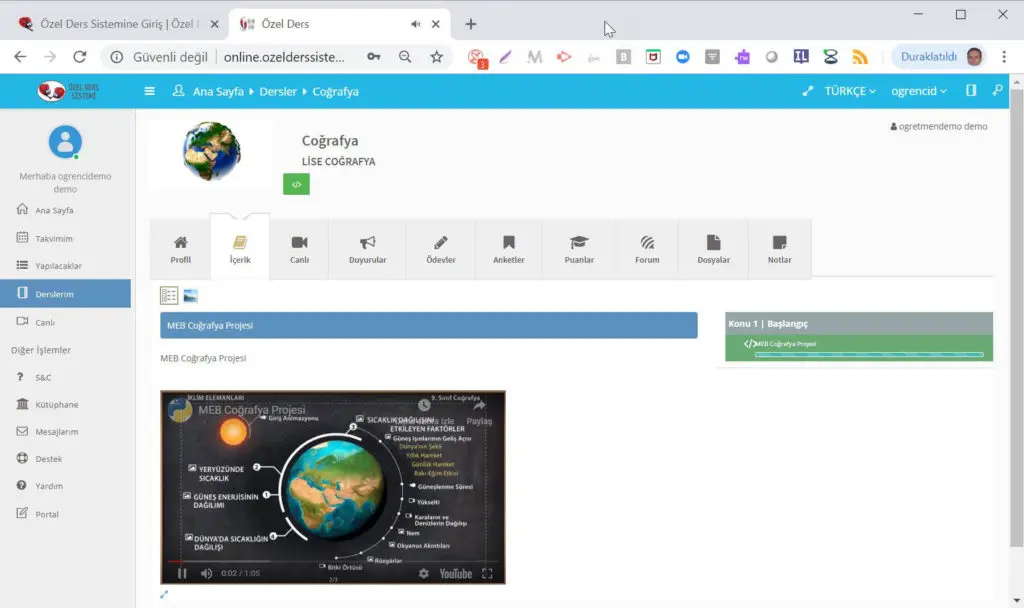Open the Forum tab icon
The width and height of the screenshot is (1024, 608).
(647, 248)
